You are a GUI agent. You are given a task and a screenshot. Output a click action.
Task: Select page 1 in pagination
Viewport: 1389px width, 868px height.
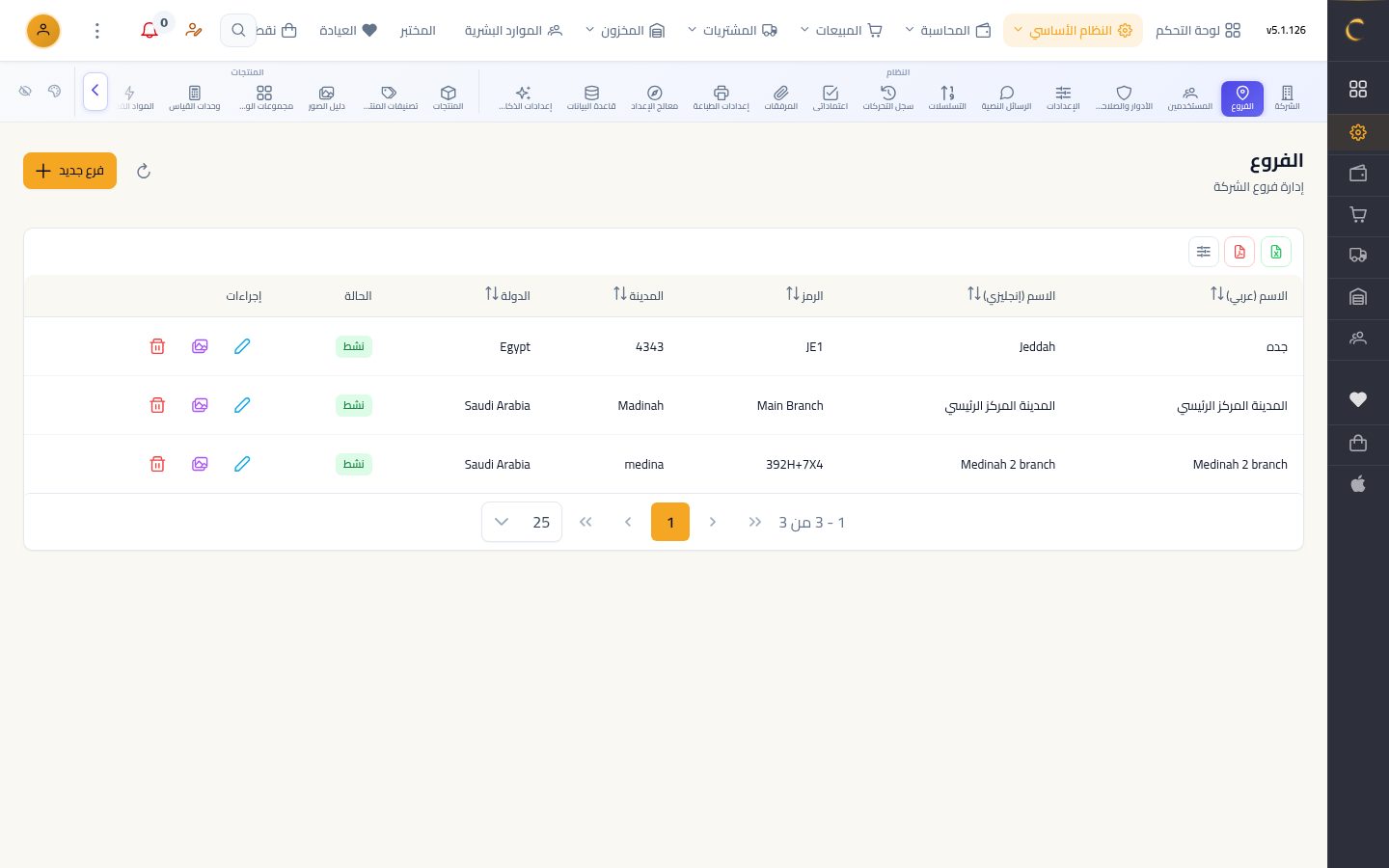670,522
